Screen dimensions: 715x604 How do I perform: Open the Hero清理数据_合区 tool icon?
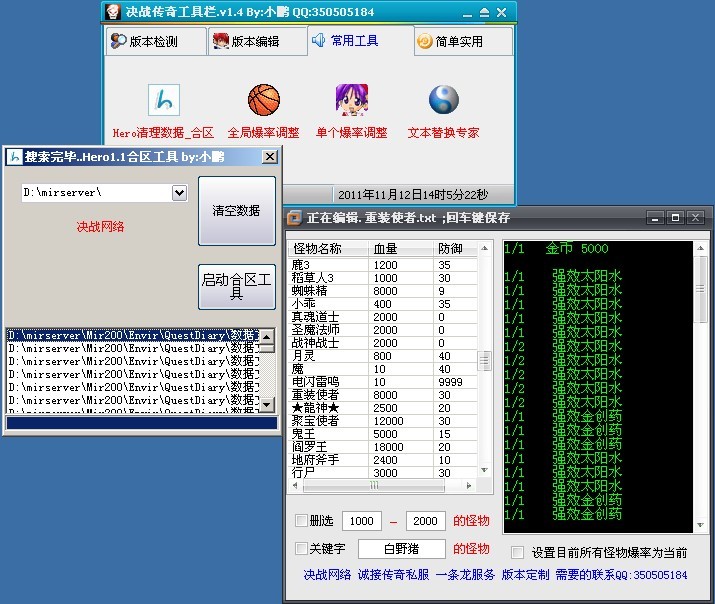pos(163,100)
